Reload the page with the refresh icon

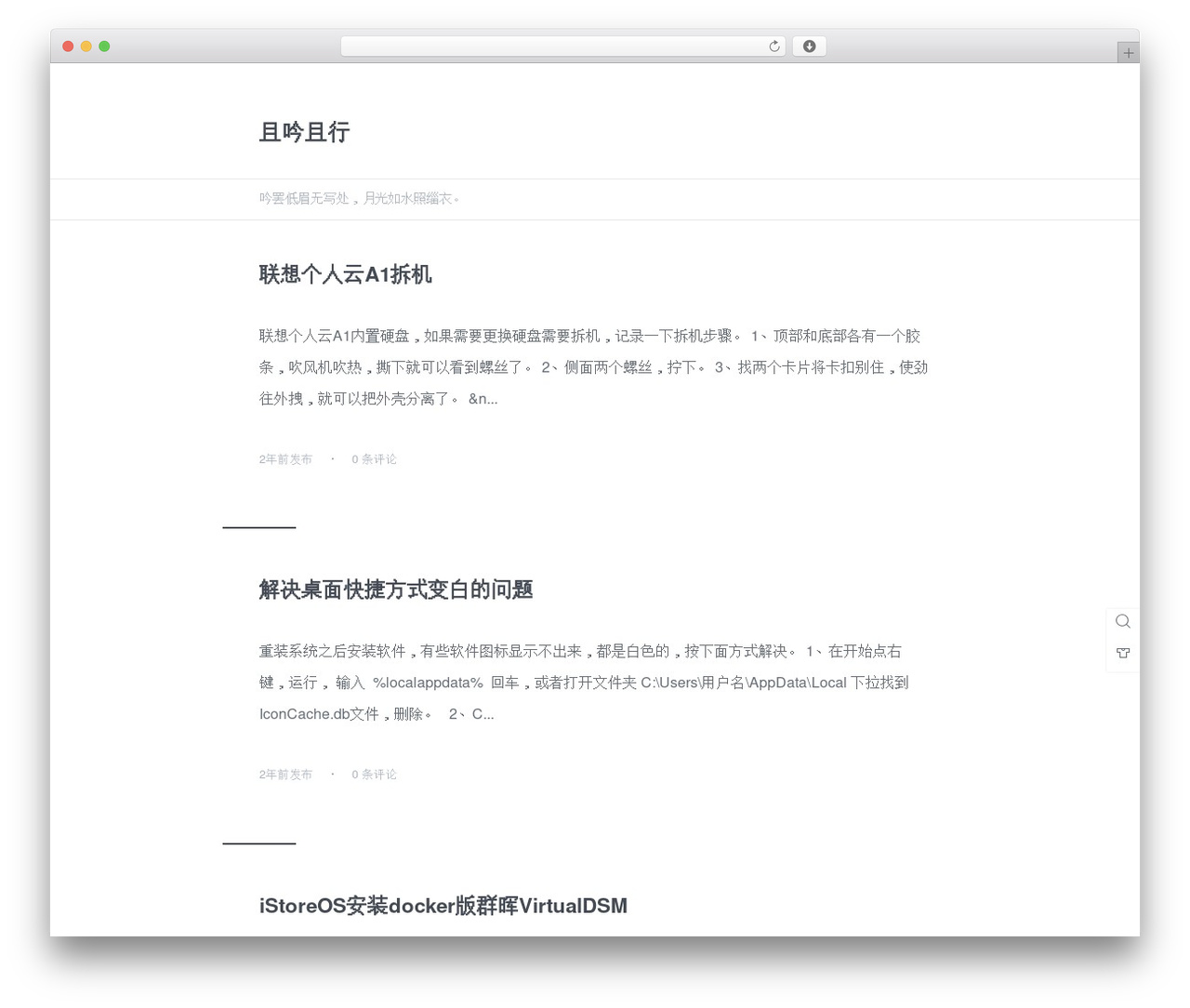(x=774, y=46)
